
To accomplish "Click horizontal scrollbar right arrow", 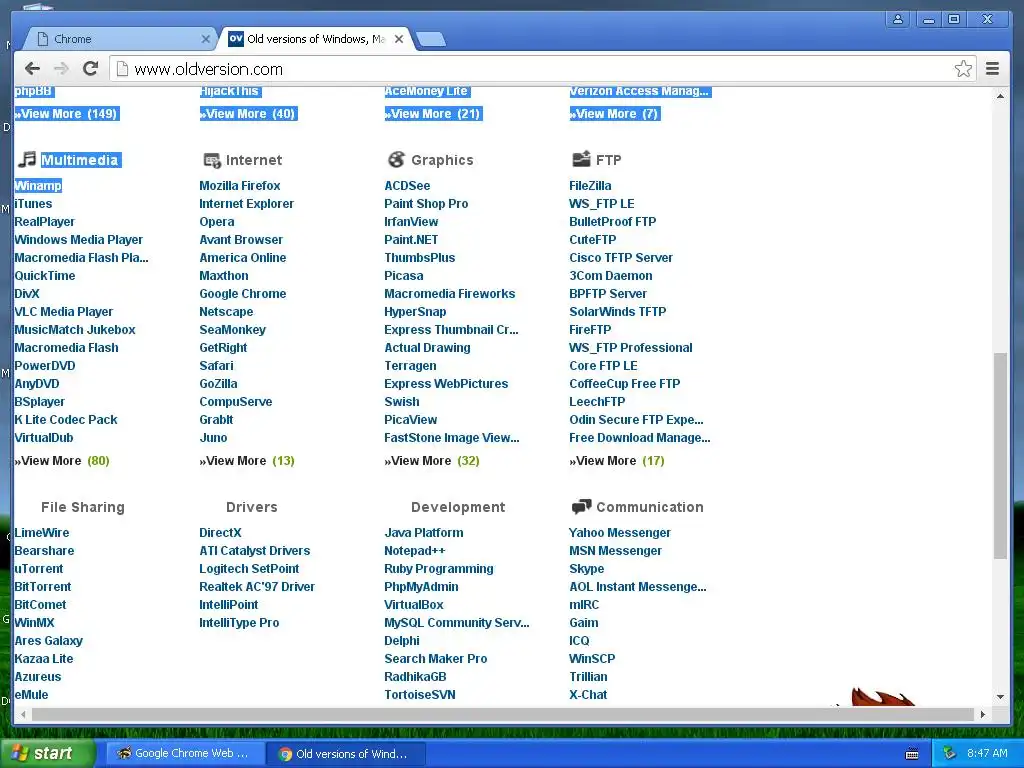I will tap(982, 714).
